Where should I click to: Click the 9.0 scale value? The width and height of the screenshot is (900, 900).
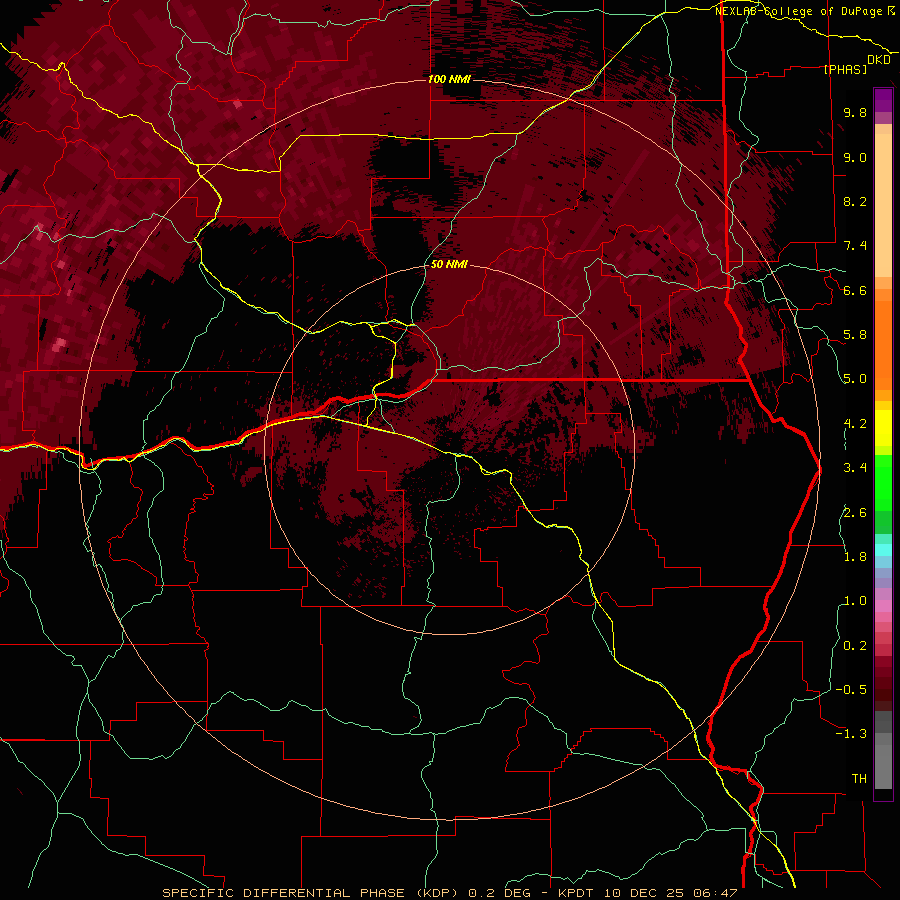[855, 157]
